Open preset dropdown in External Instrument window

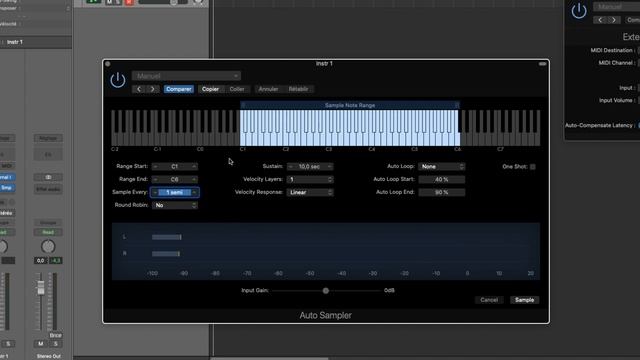[x=617, y=7]
